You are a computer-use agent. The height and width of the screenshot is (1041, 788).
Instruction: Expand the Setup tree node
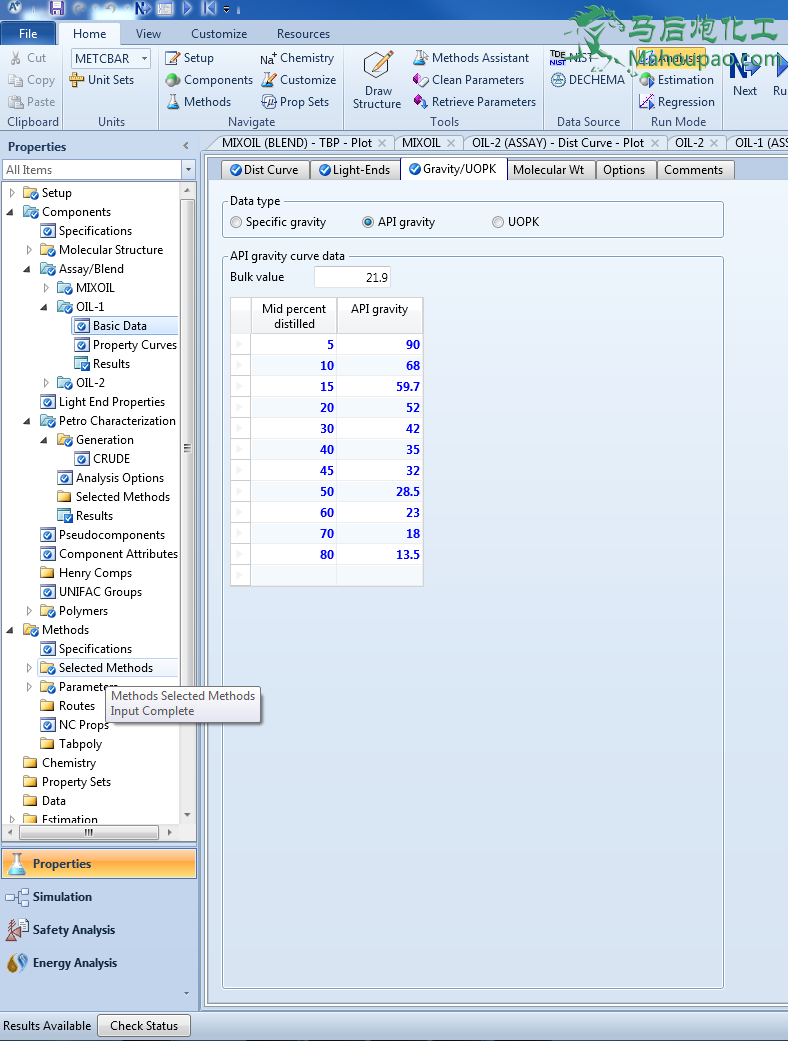coord(12,193)
